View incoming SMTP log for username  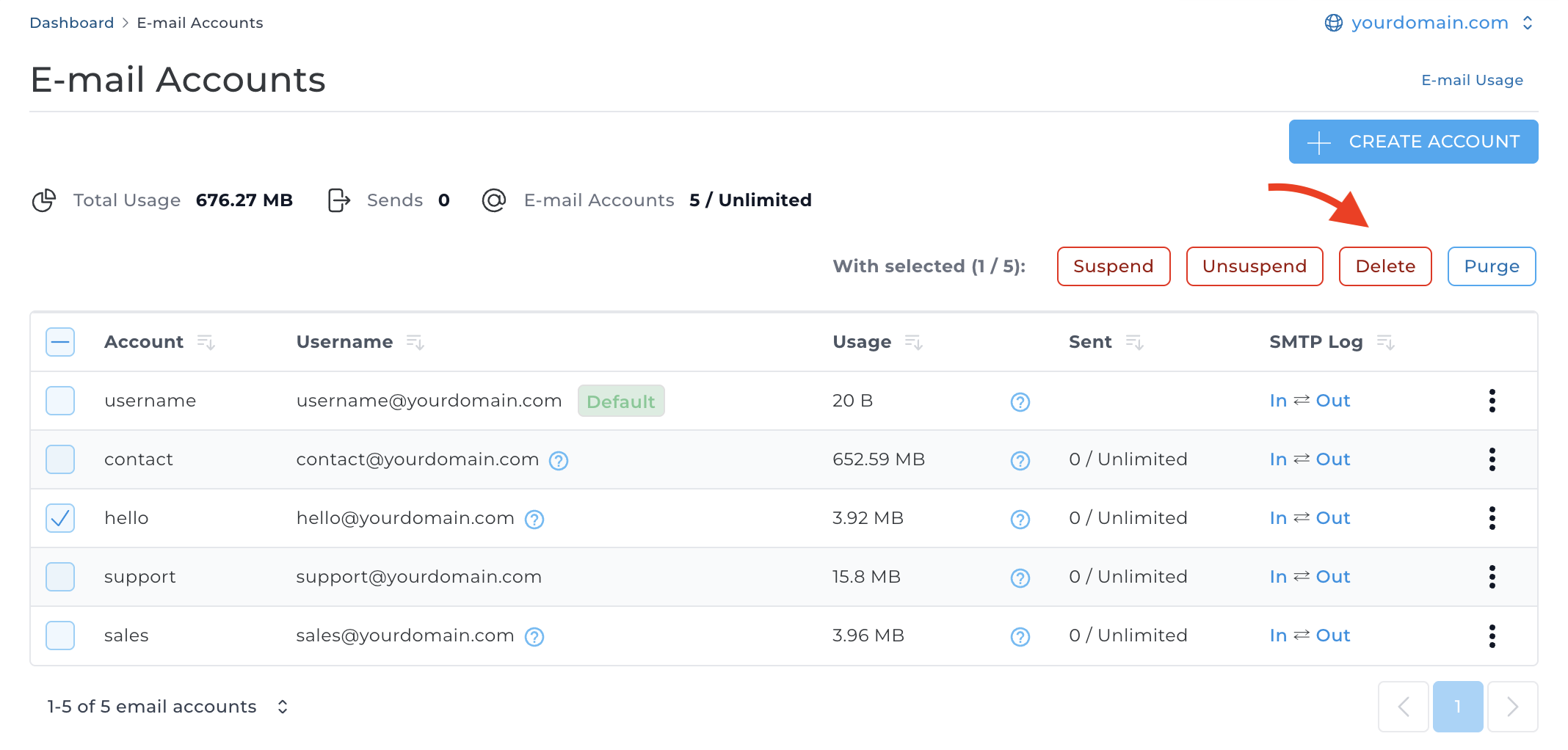[1278, 401]
